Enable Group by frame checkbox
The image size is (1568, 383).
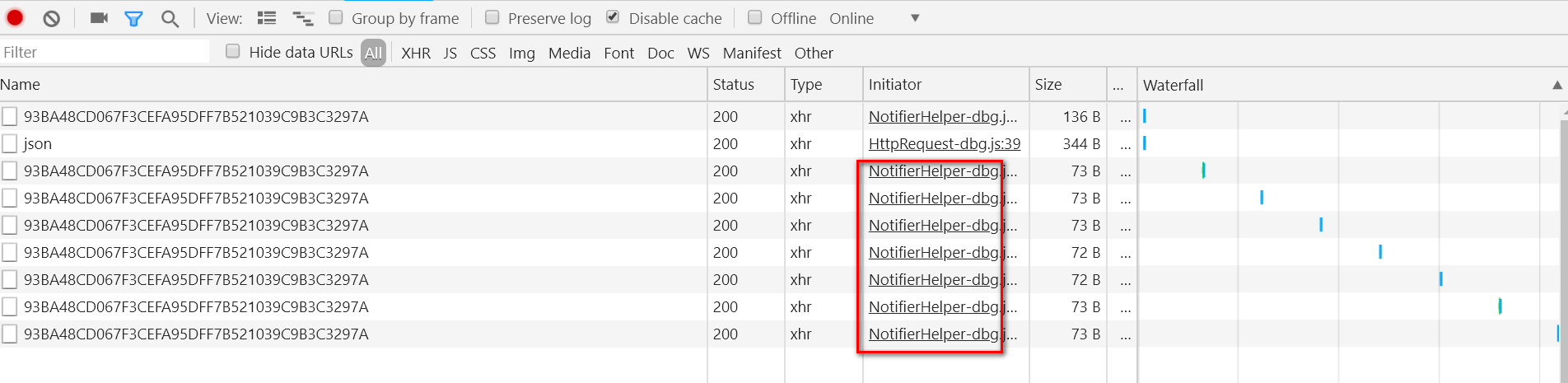point(335,17)
